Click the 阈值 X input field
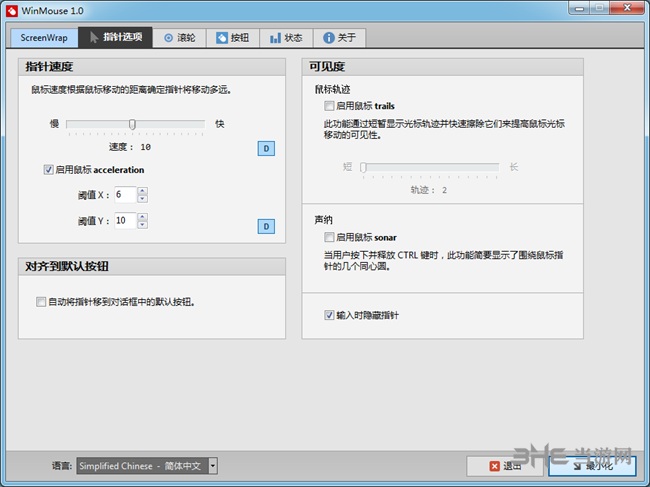The image size is (650, 487). (x=125, y=194)
